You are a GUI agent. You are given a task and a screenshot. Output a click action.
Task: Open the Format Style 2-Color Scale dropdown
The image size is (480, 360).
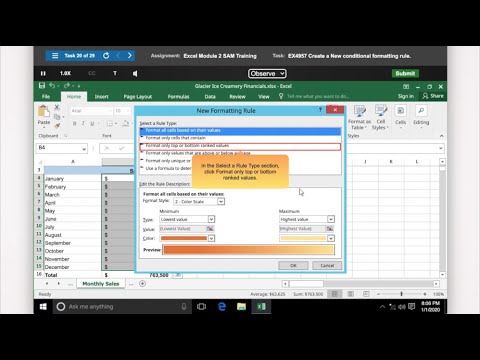click(x=221, y=201)
